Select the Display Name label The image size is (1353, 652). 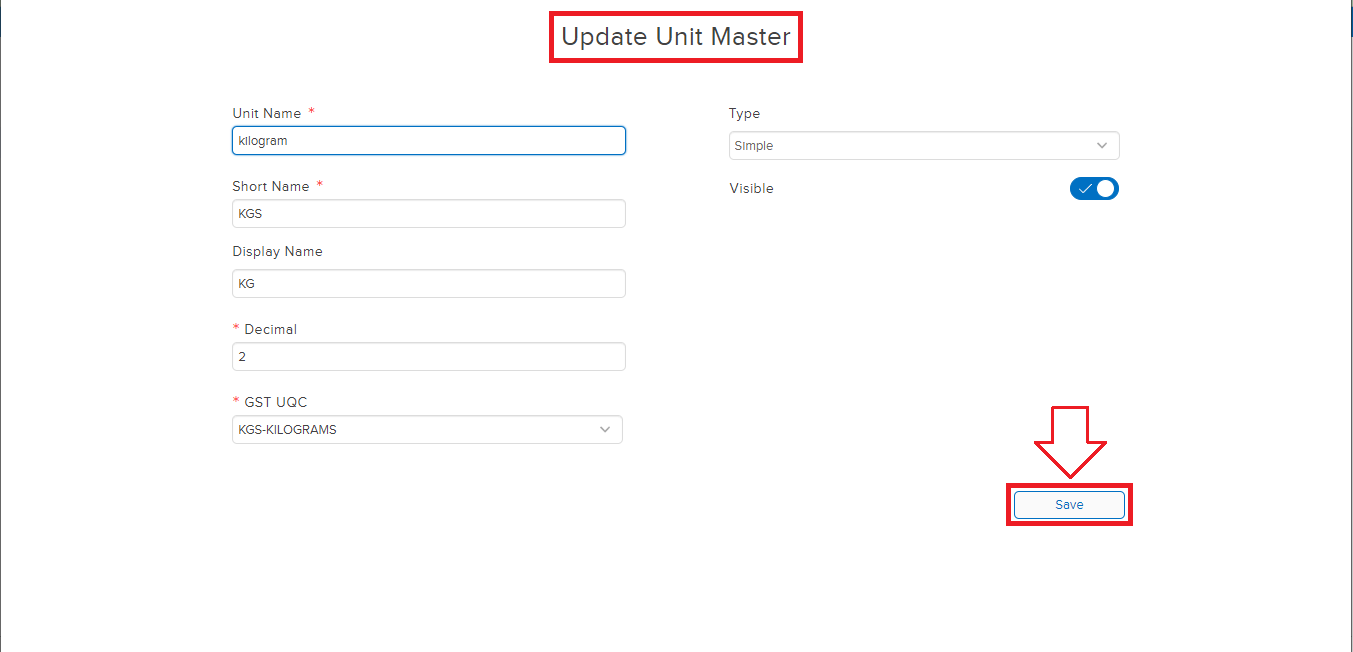277,252
